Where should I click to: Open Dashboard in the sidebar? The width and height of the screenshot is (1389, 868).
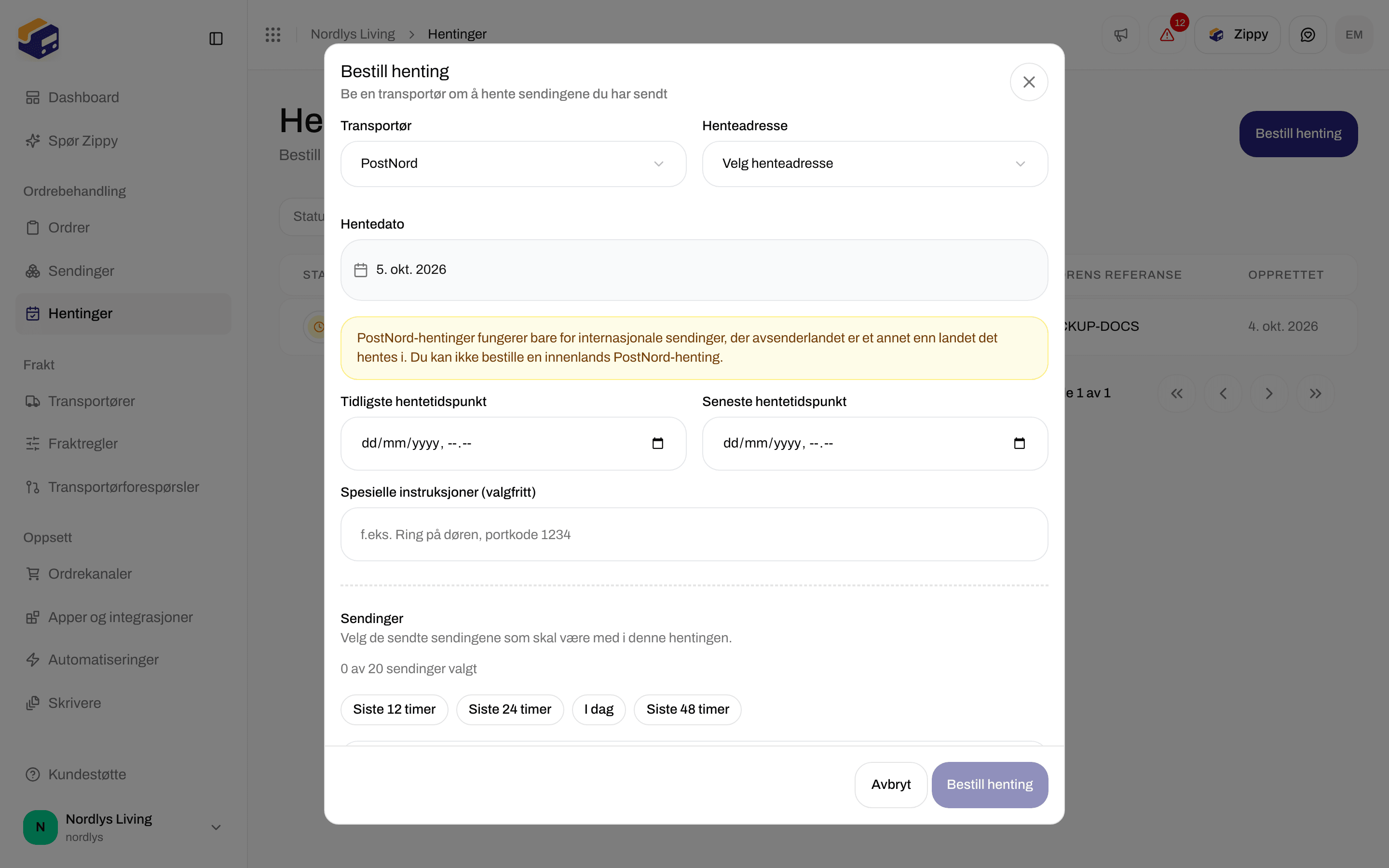(123, 97)
